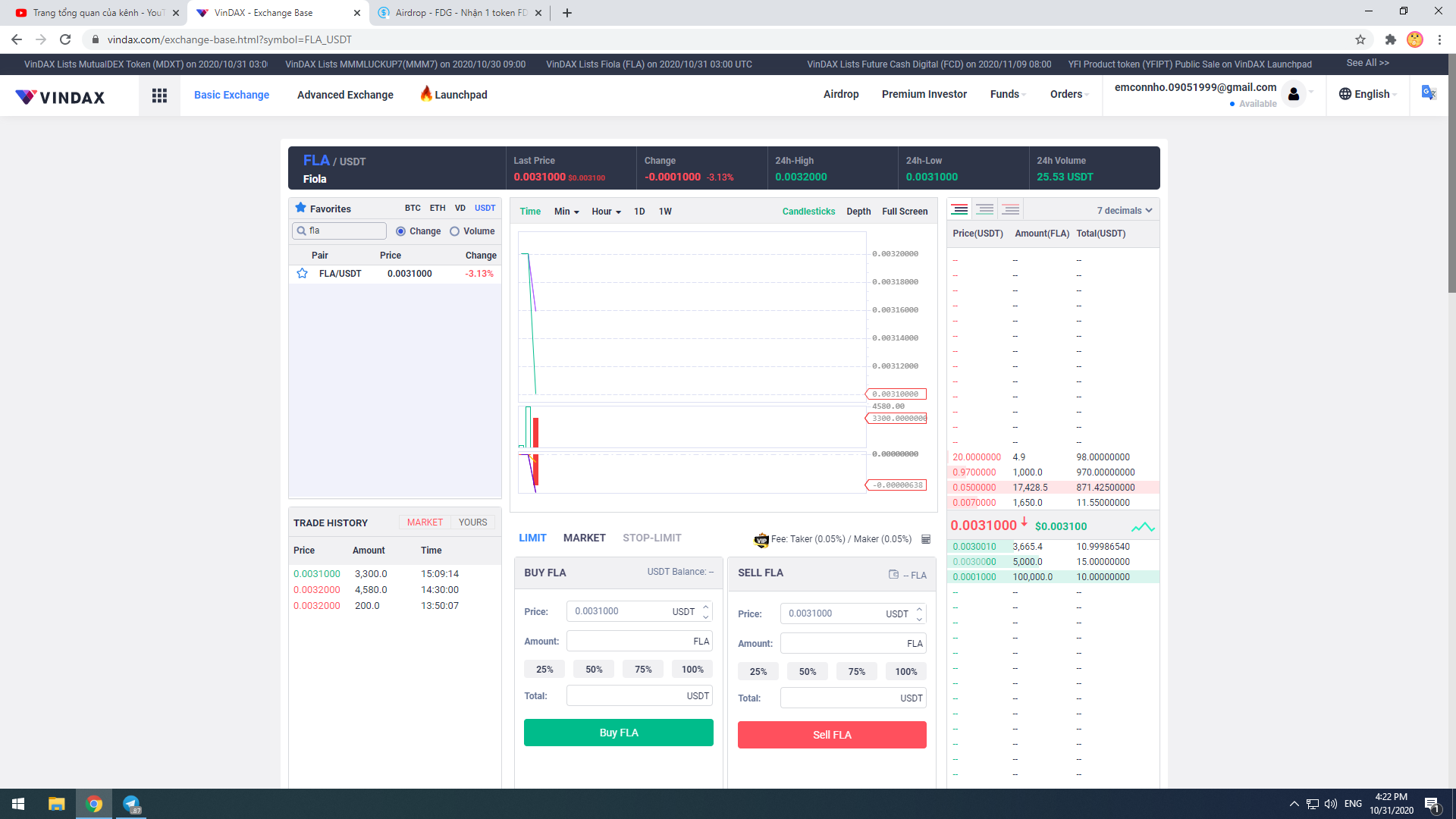The width and height of the screenshot is (1456, 819).
Task: Switch to the MARKET order tab
Action: tap(584, 538)
